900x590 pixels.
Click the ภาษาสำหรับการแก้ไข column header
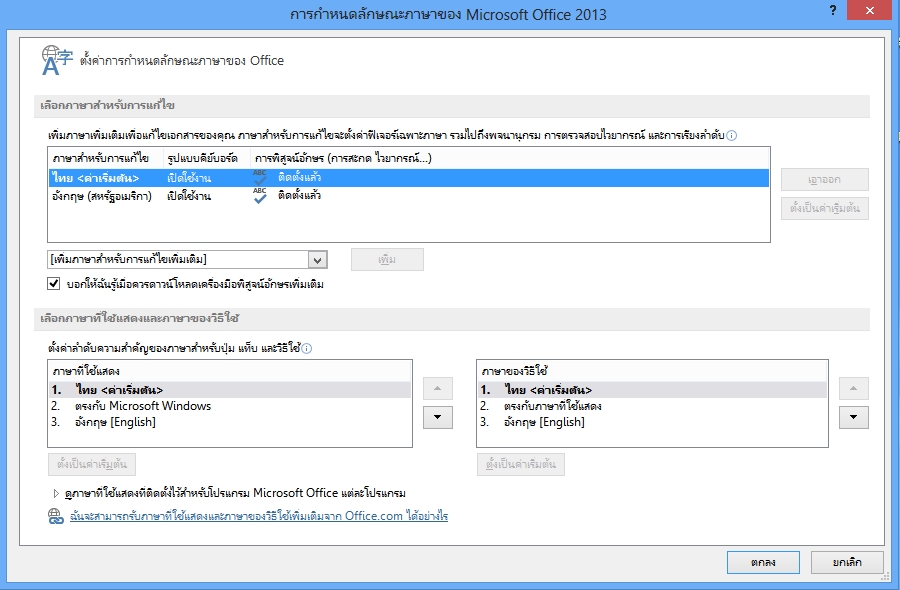[x=106, y=158]
